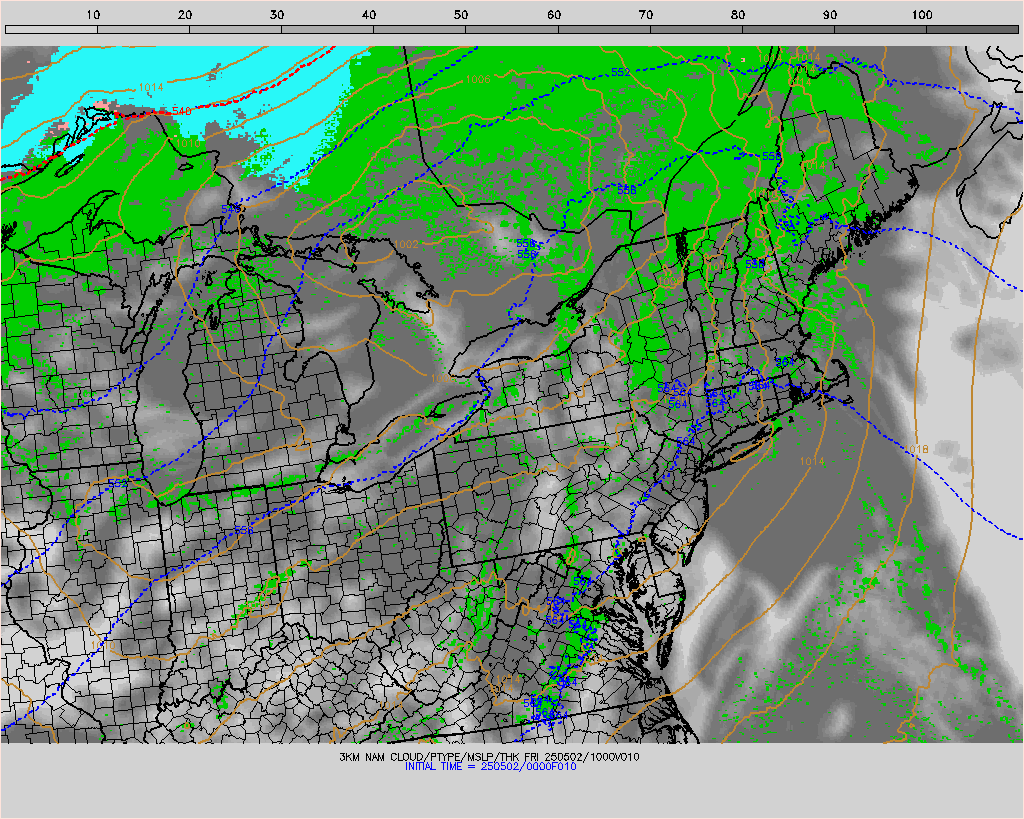Click the "10" scale label
Screen dimensions: 1024x819
tap(93, 14)
